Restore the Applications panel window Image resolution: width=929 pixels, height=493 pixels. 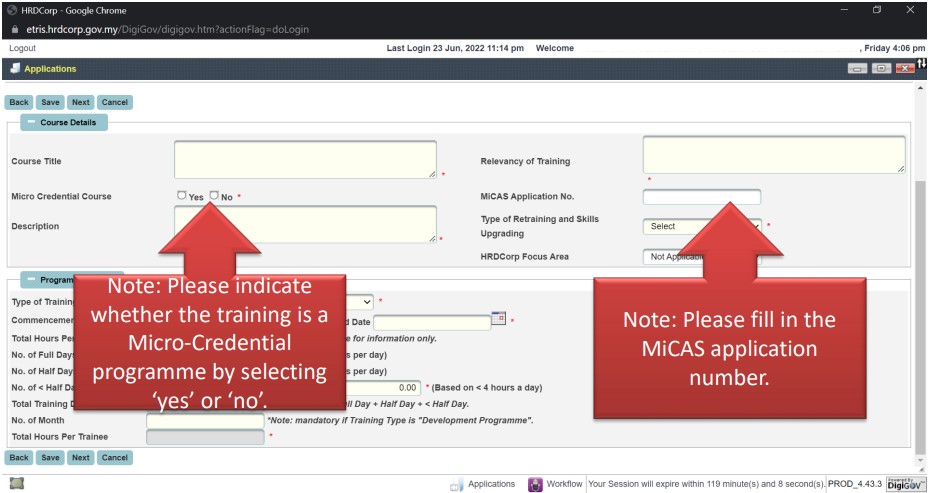click(x=881, y=69)
